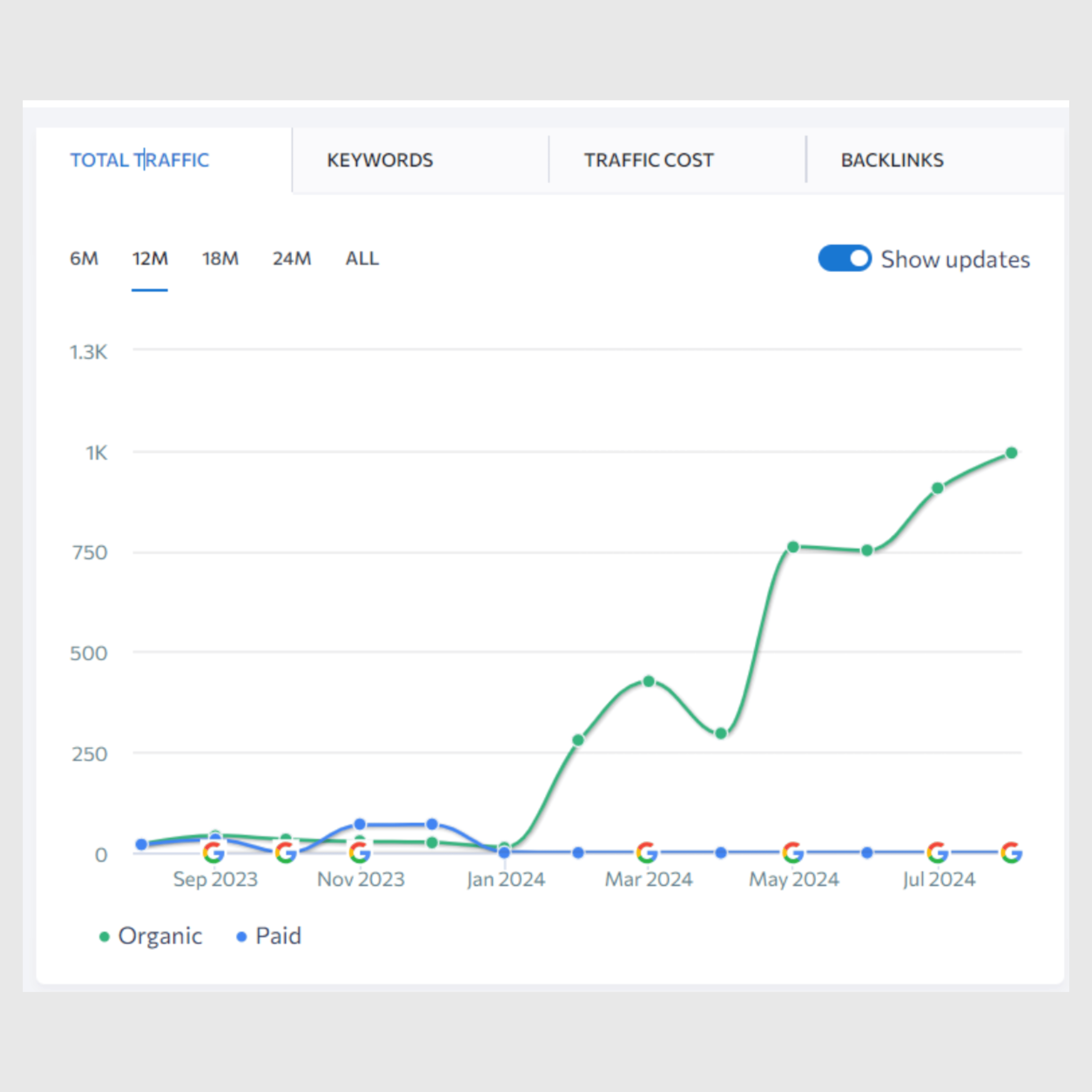Viewport: 1092px width, 1092px height.
Task: Click the highest organic data point near 1K
Action: (1011, 453)
